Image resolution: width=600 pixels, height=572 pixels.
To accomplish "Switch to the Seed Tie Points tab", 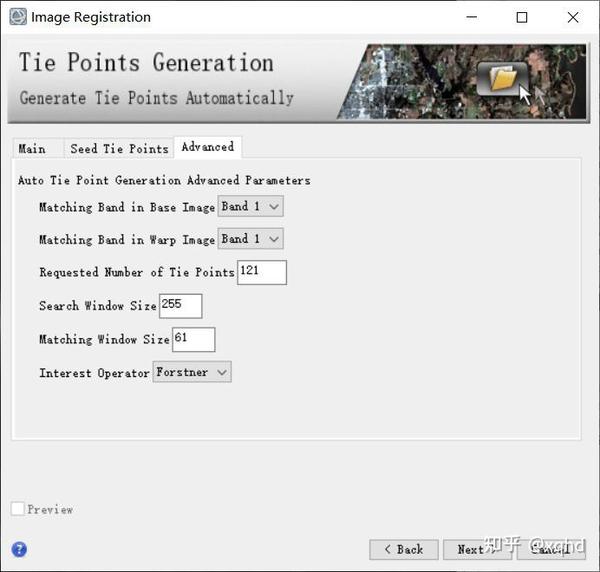I will tap(119, 148).
